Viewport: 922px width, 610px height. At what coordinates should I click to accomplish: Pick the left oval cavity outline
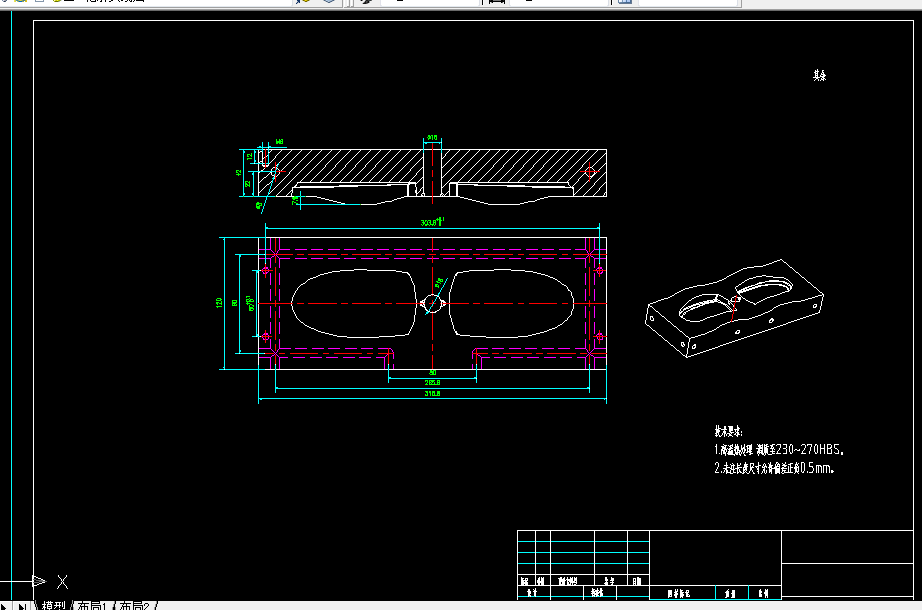(x=354, y=304)
